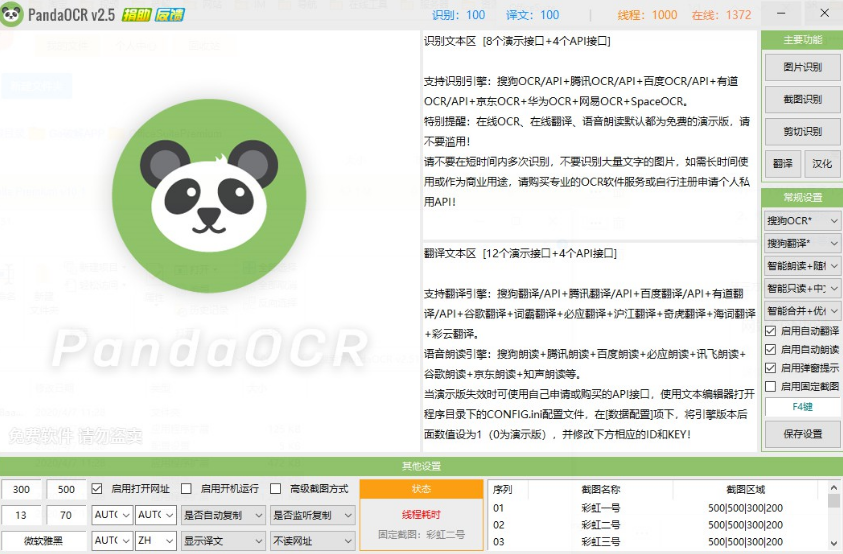Click the 固定截图: 彩虹二号 status text
Viewport: 843px width, 554px height.
(422, 535)
